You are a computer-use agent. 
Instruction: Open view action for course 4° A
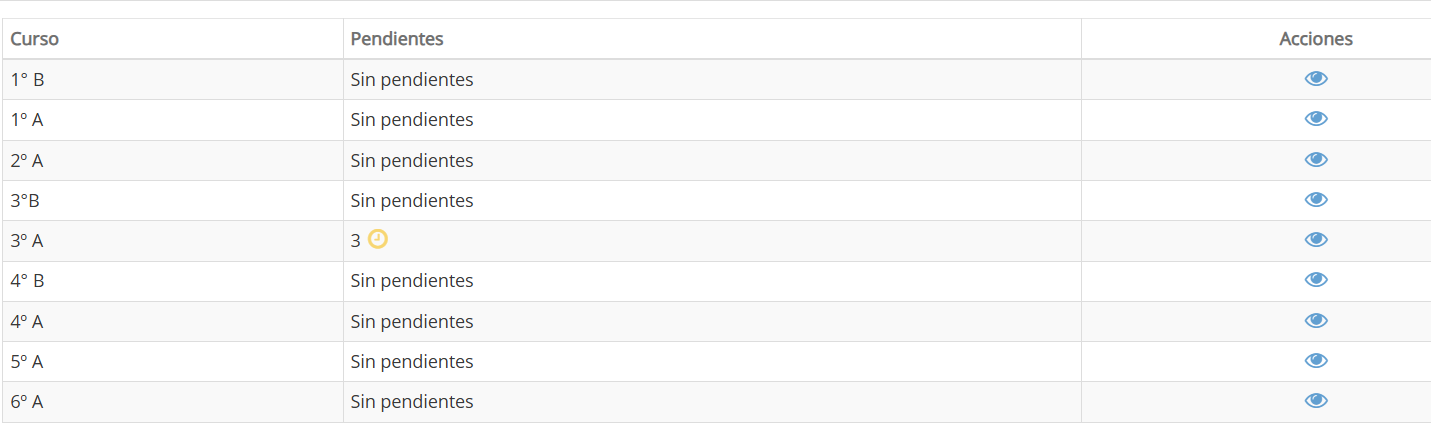[x=1316, y=321]
